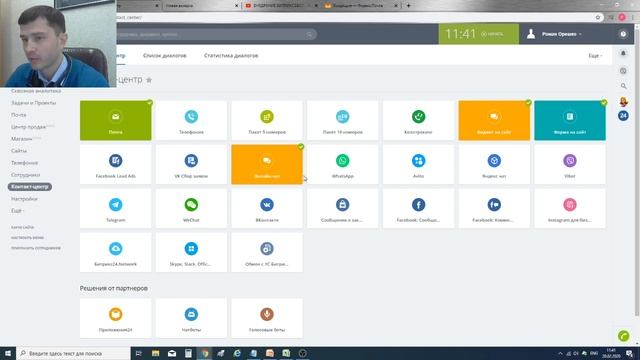Screen dimensions: 640x360
Task: Focus the Bitrix24 top search field
Action: 216,35
